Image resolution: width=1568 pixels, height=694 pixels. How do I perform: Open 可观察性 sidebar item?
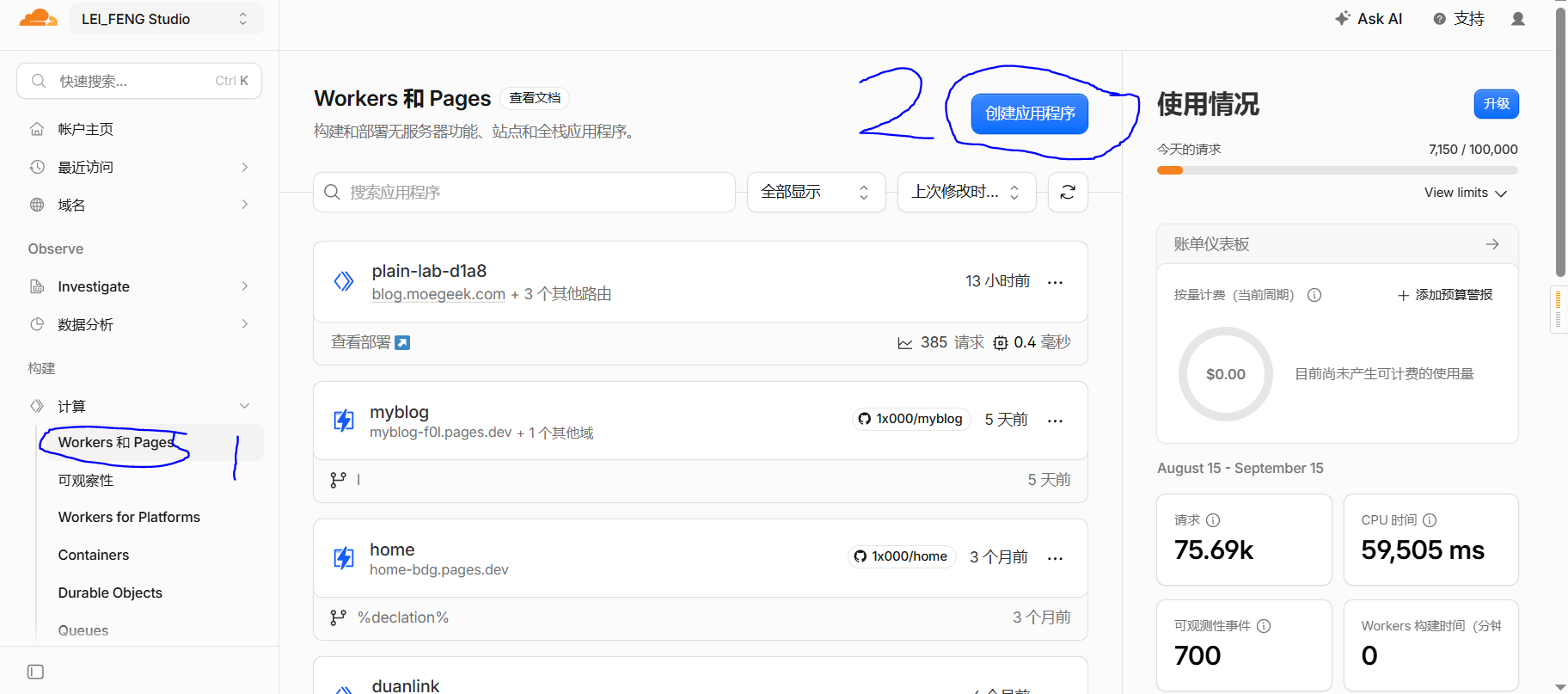(86, 480)
